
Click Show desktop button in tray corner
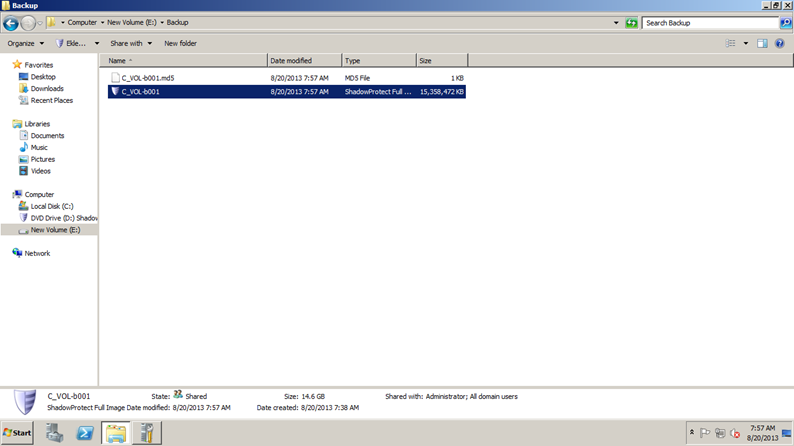(786, 433)
